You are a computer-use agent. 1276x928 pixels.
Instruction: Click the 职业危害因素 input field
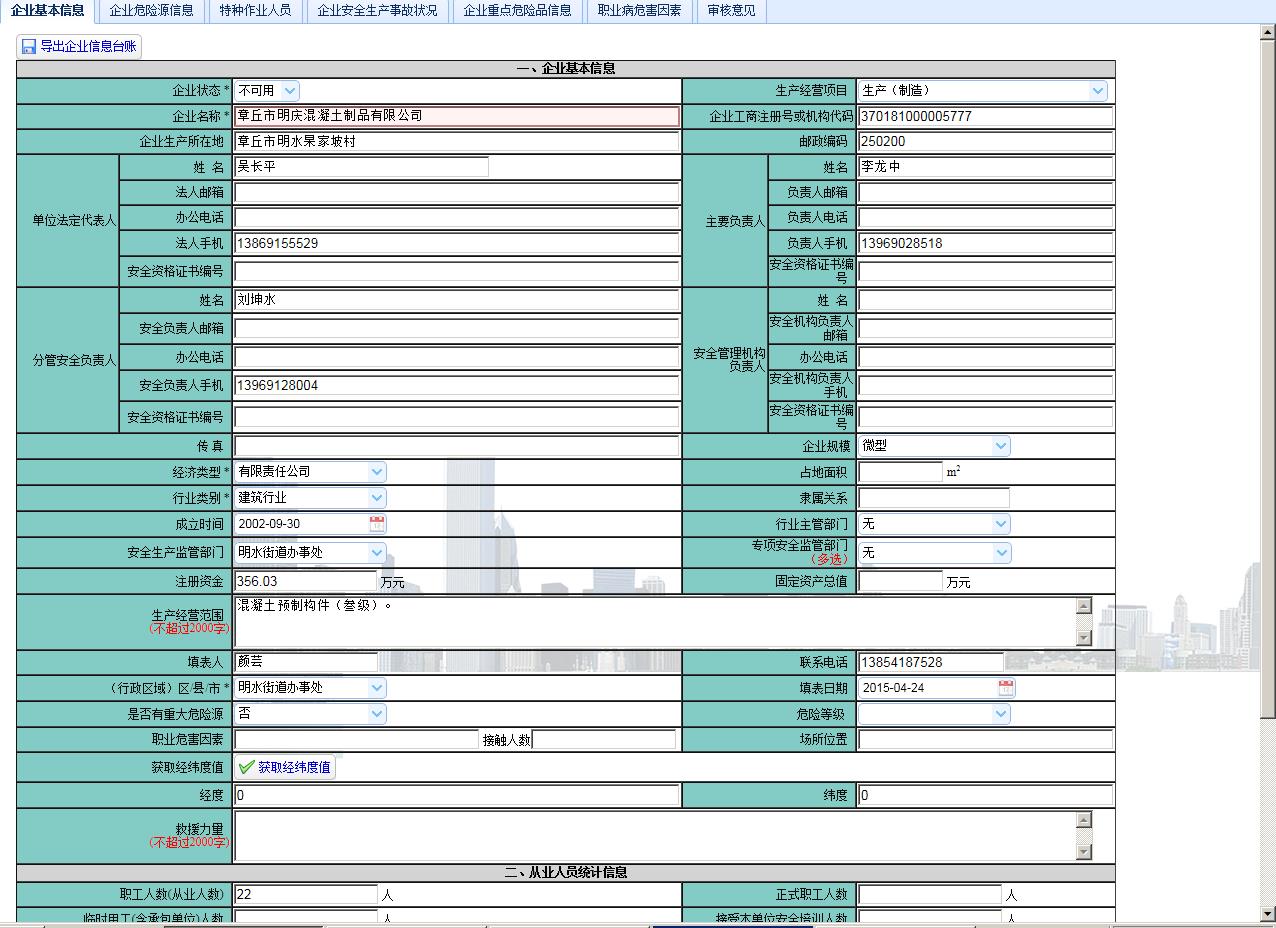357,740
